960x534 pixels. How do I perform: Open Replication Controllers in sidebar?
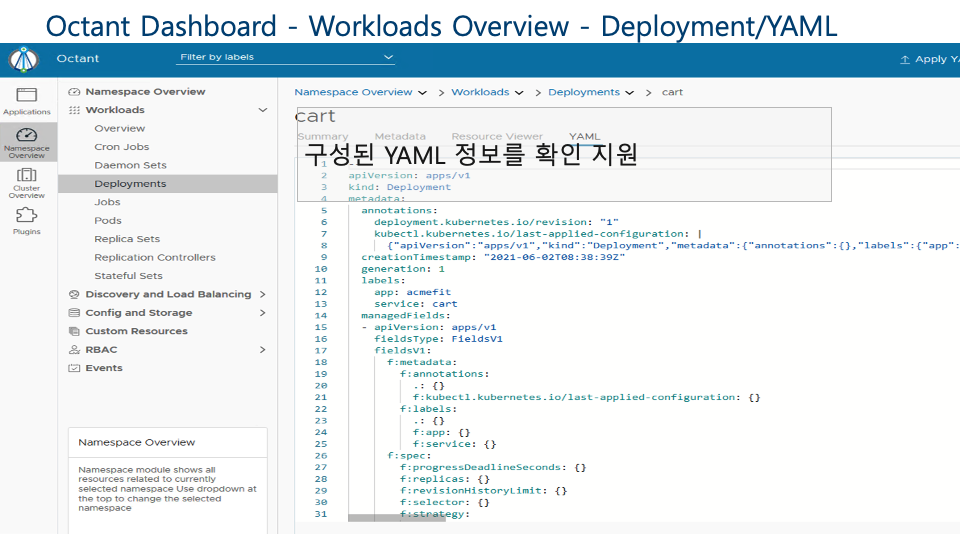point(155,257)
